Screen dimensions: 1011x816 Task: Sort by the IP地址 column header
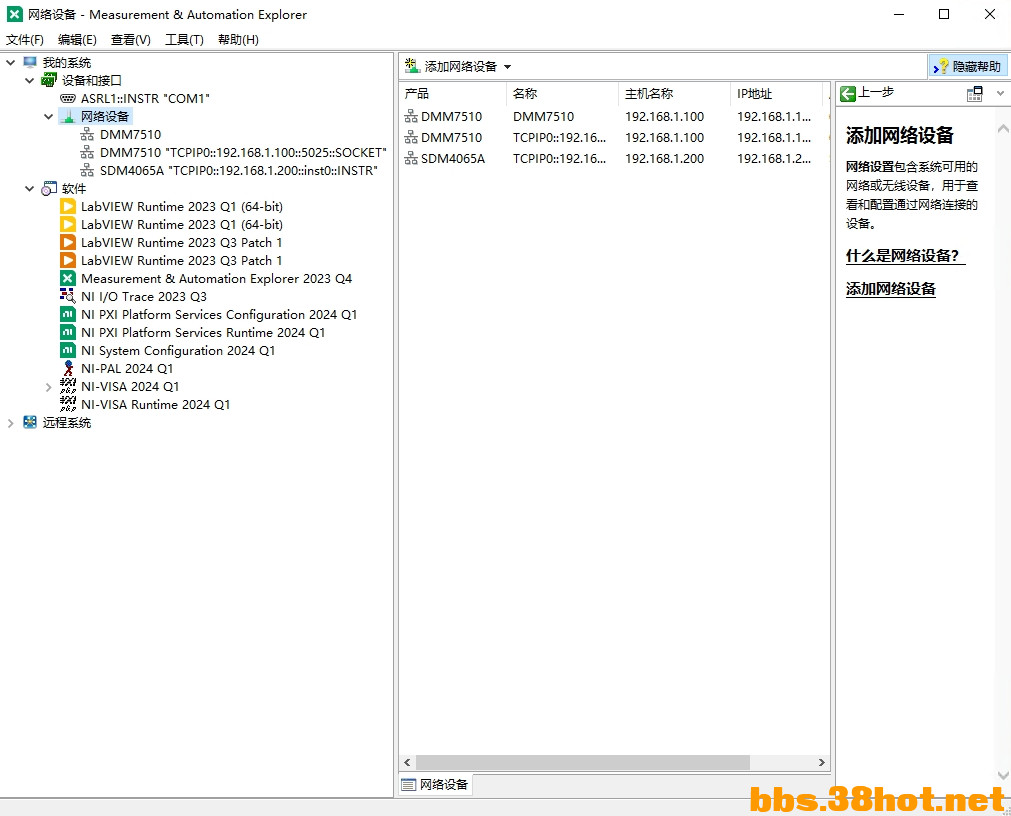(x=777, y=93)
